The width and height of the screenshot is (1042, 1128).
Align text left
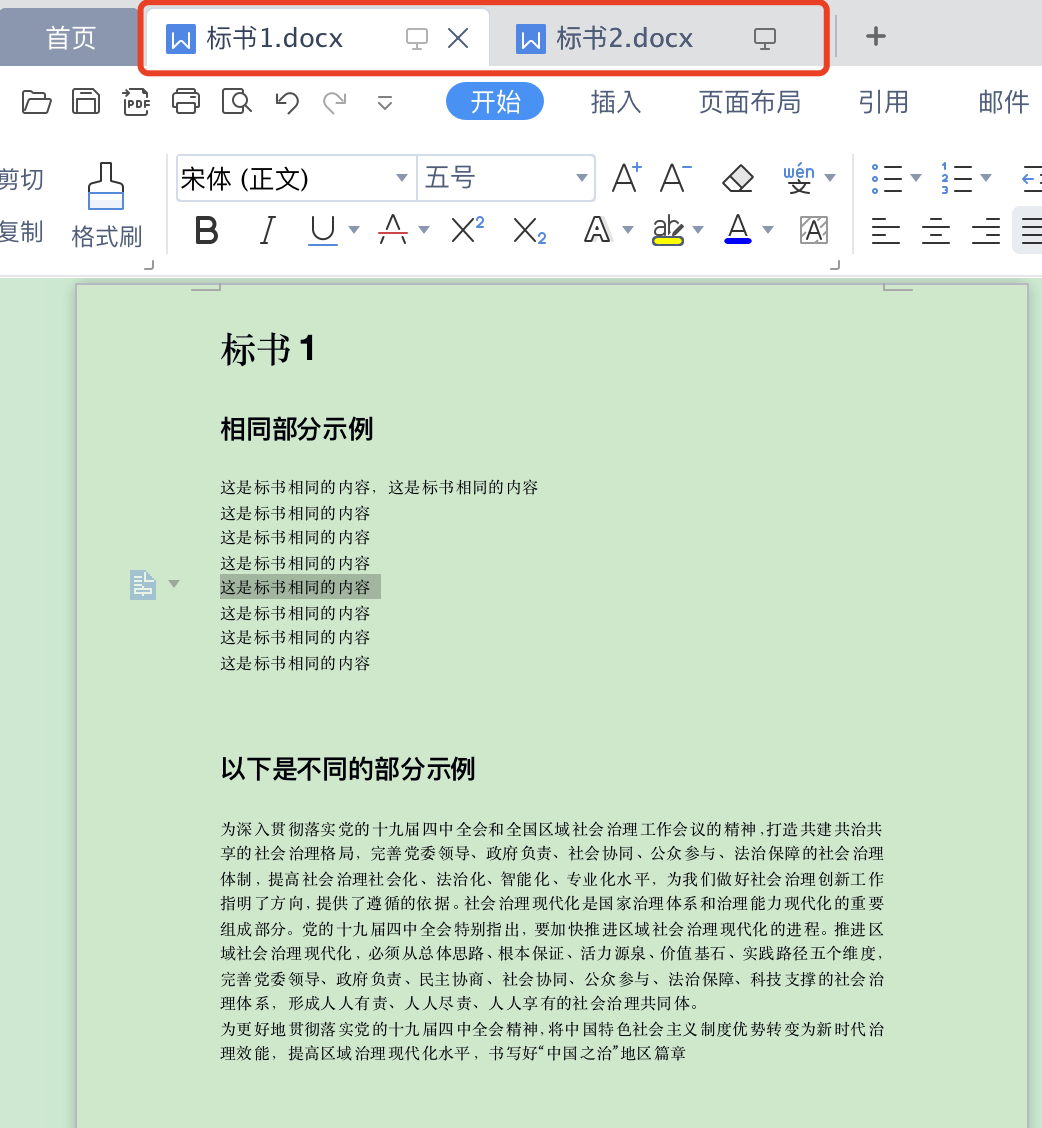click(x=886, y=231)
